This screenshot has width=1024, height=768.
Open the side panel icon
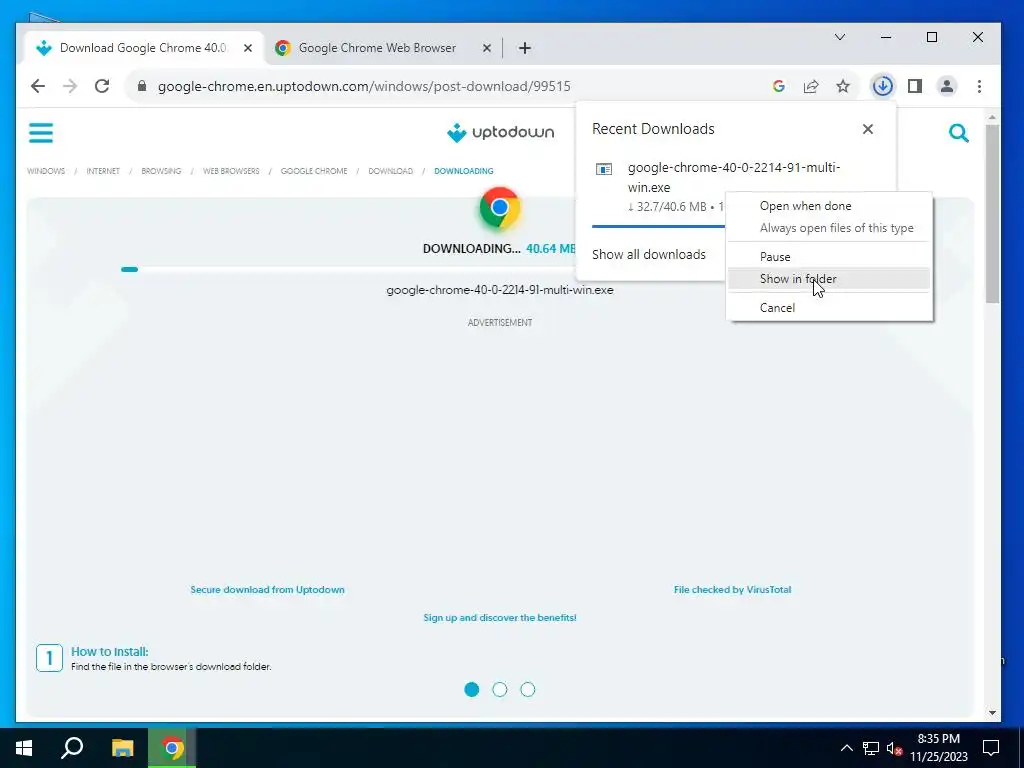(x=915, y=86)
